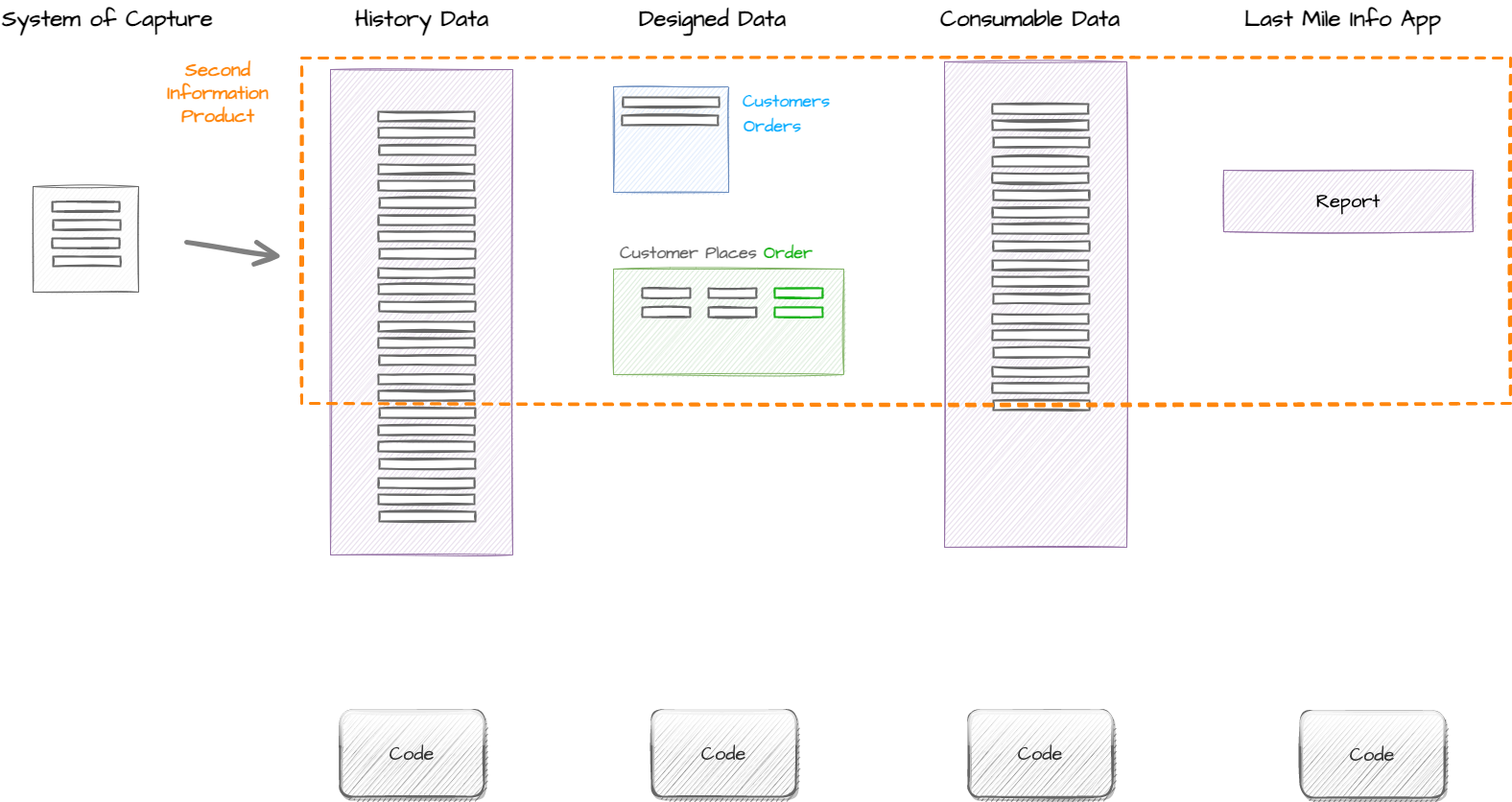Click the Customer Places Order heading

pos(716,252)
